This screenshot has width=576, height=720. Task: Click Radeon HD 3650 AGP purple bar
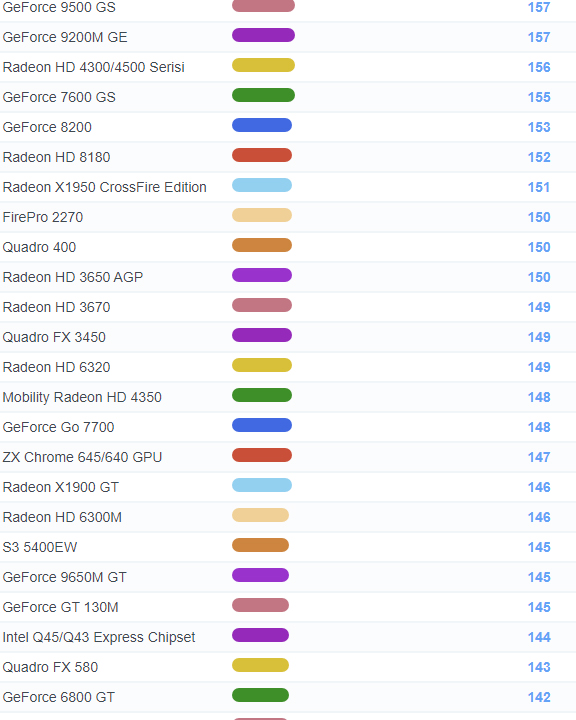coord(262,275)
